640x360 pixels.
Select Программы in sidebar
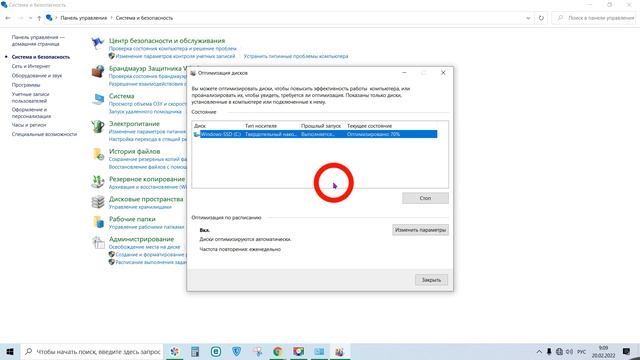pyautogui.click(x=26, y=85)
